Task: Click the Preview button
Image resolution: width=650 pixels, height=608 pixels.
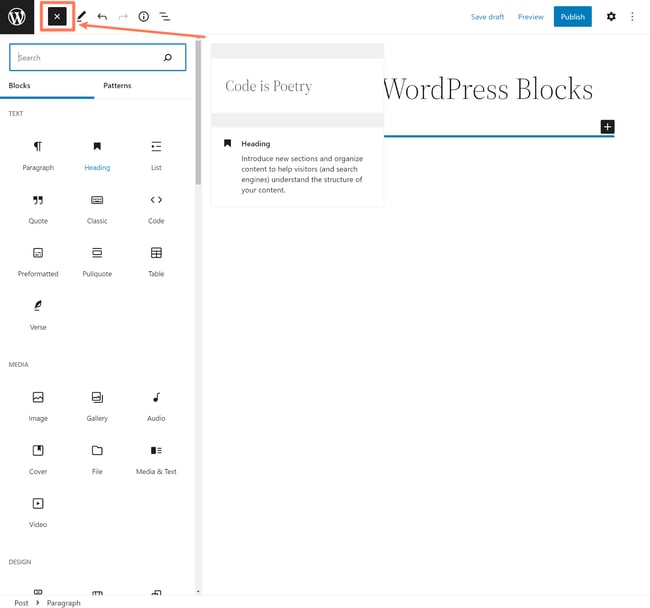Action: [x=531, y=17]
